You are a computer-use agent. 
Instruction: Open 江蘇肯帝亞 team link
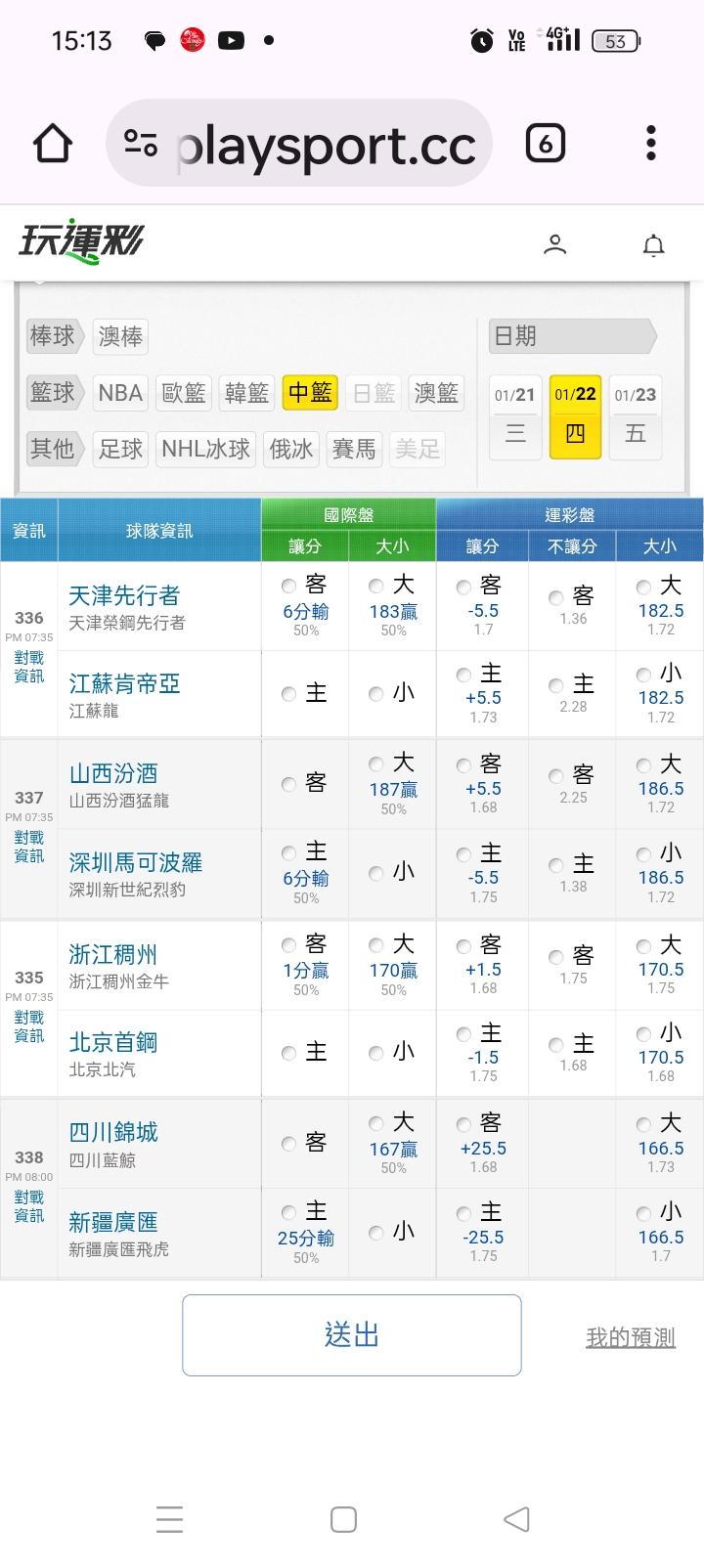(x=124, y=683)
